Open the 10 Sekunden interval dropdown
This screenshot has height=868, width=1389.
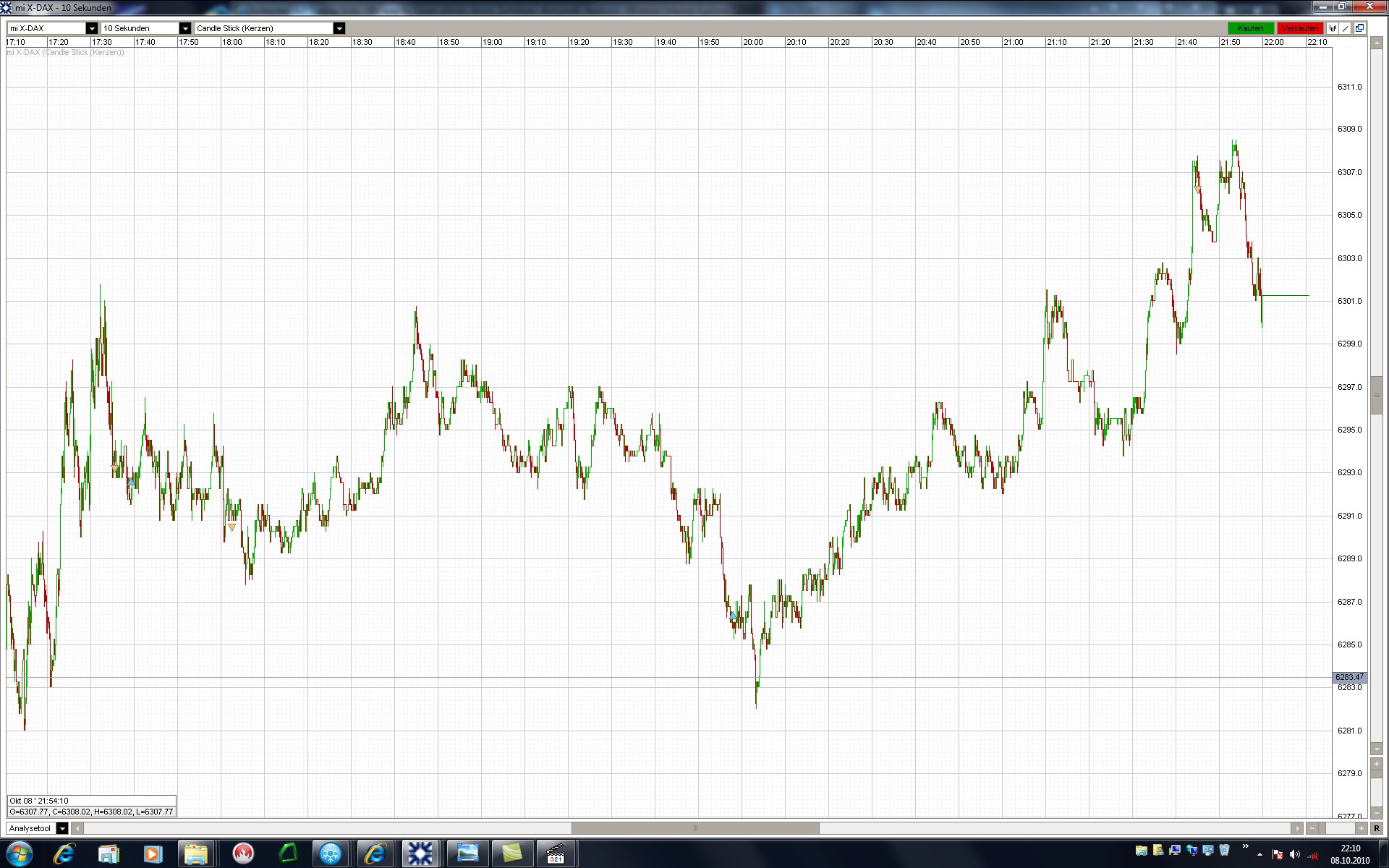pos(185,28)
